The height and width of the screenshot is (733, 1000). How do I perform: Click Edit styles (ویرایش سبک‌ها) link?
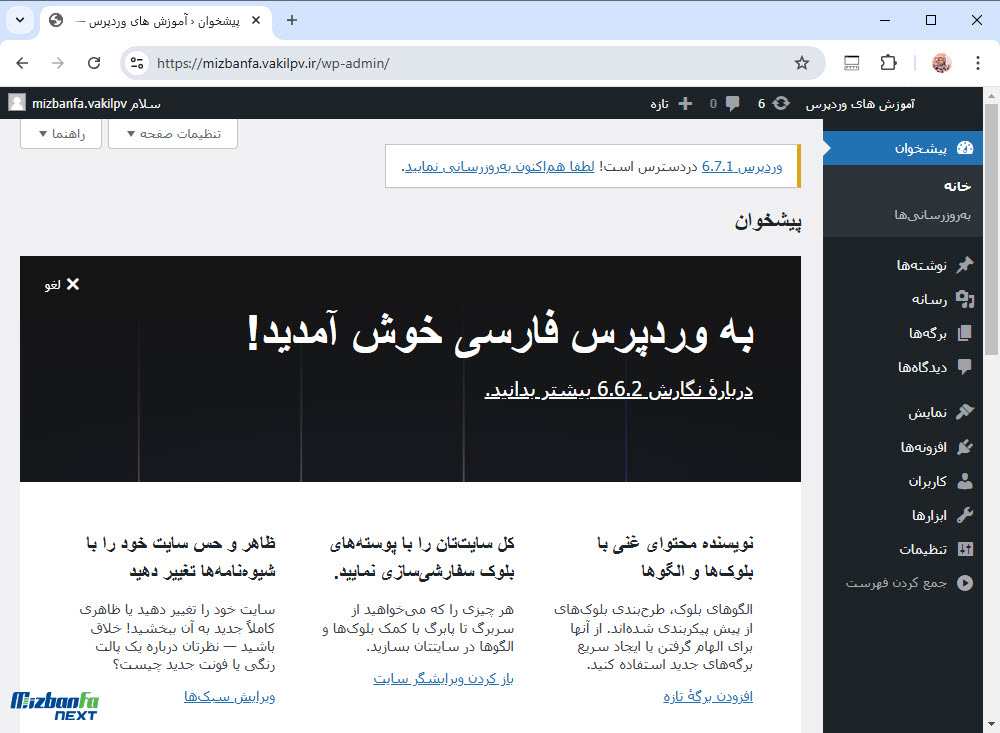tap(230, 696)
